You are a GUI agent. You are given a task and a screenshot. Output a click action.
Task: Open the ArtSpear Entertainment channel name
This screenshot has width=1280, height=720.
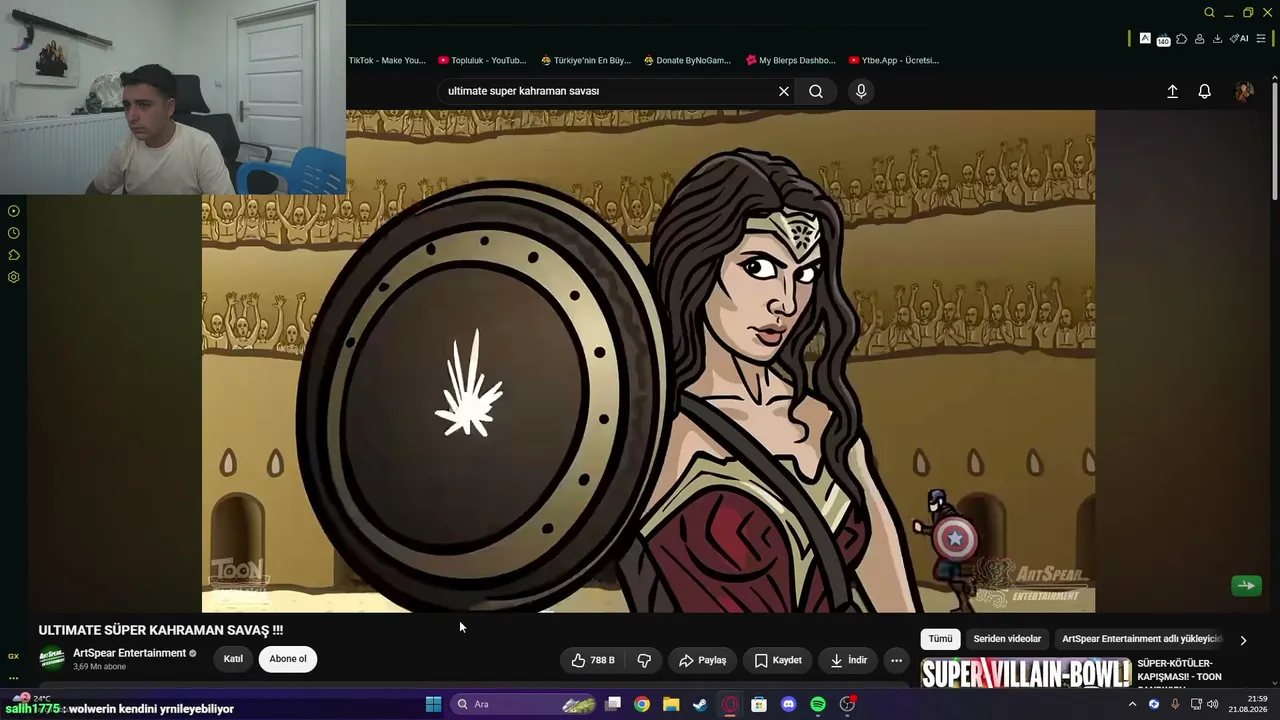pos(130,653)
